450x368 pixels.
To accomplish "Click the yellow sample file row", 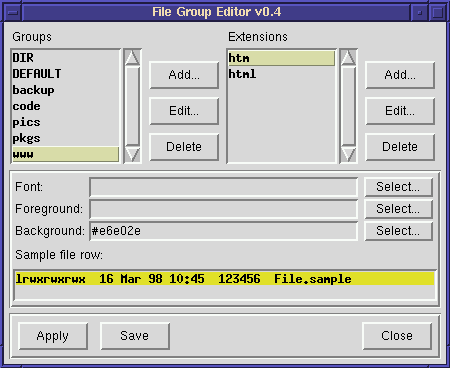I will tap(225, 279).
